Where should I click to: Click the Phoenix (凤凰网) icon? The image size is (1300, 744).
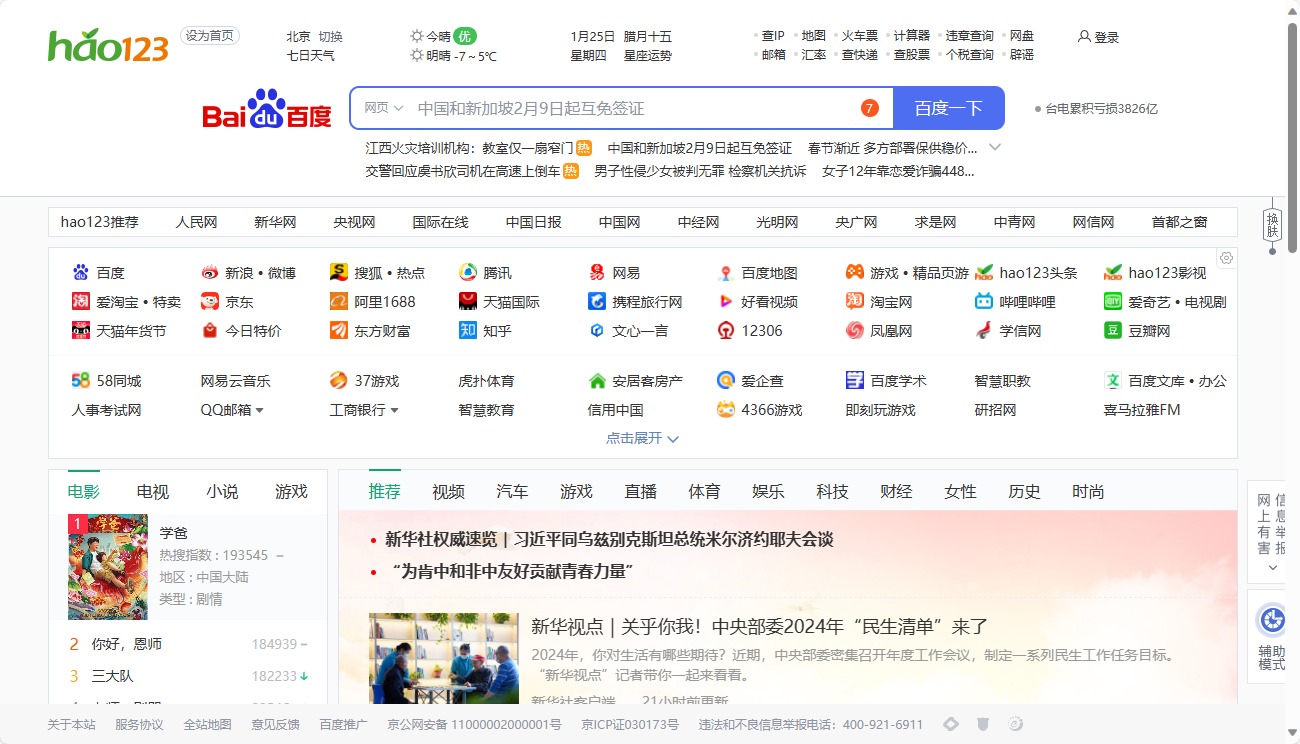pyautogui.click(x=854, y=330)
